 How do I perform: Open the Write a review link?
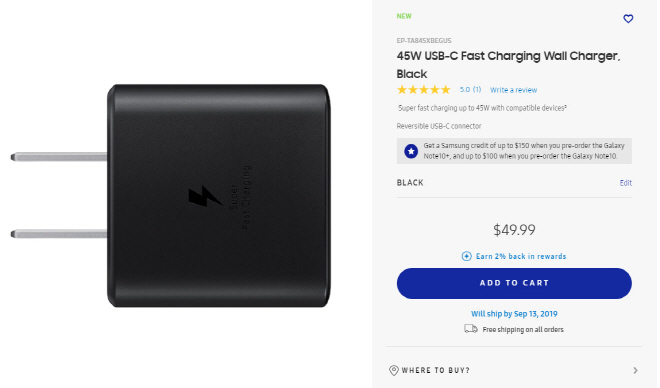[513, 90]
